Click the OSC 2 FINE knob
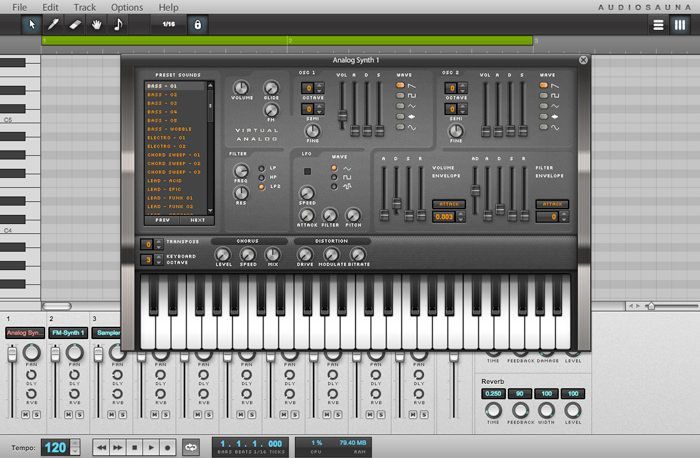Viewport: 700px width, 458px height. pyautogui.click(x=456, y=131)
